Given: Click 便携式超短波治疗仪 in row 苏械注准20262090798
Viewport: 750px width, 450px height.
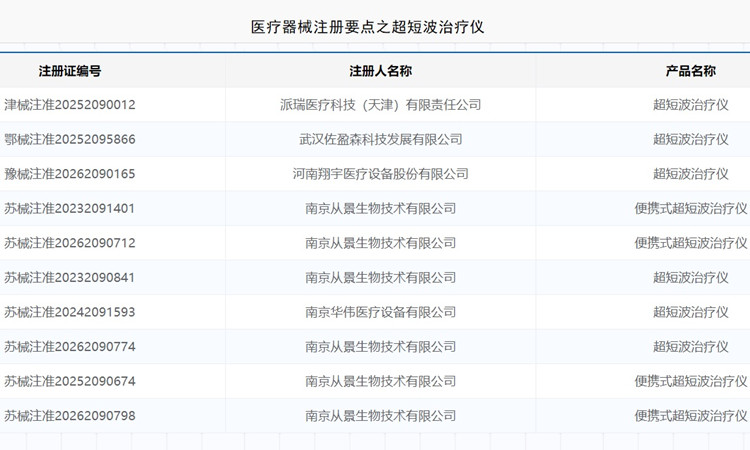Looking at the screenshot, I should coord(691,416).
